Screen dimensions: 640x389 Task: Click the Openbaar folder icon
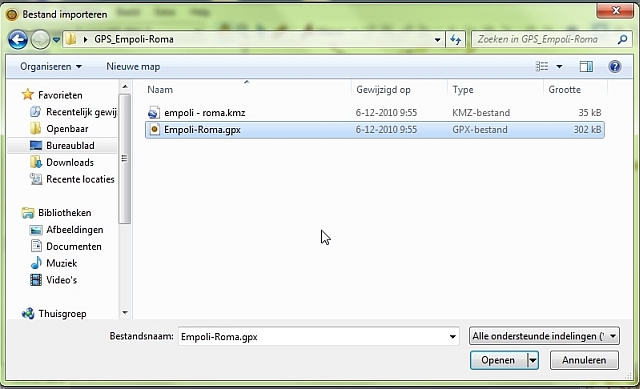36,129
